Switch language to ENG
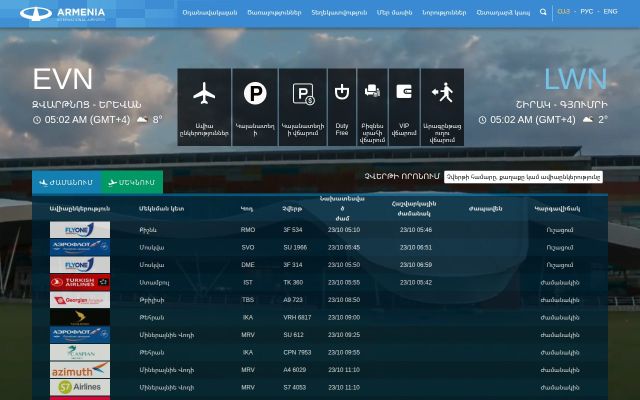This screenshot has width=640, height=400. (610, 11)
